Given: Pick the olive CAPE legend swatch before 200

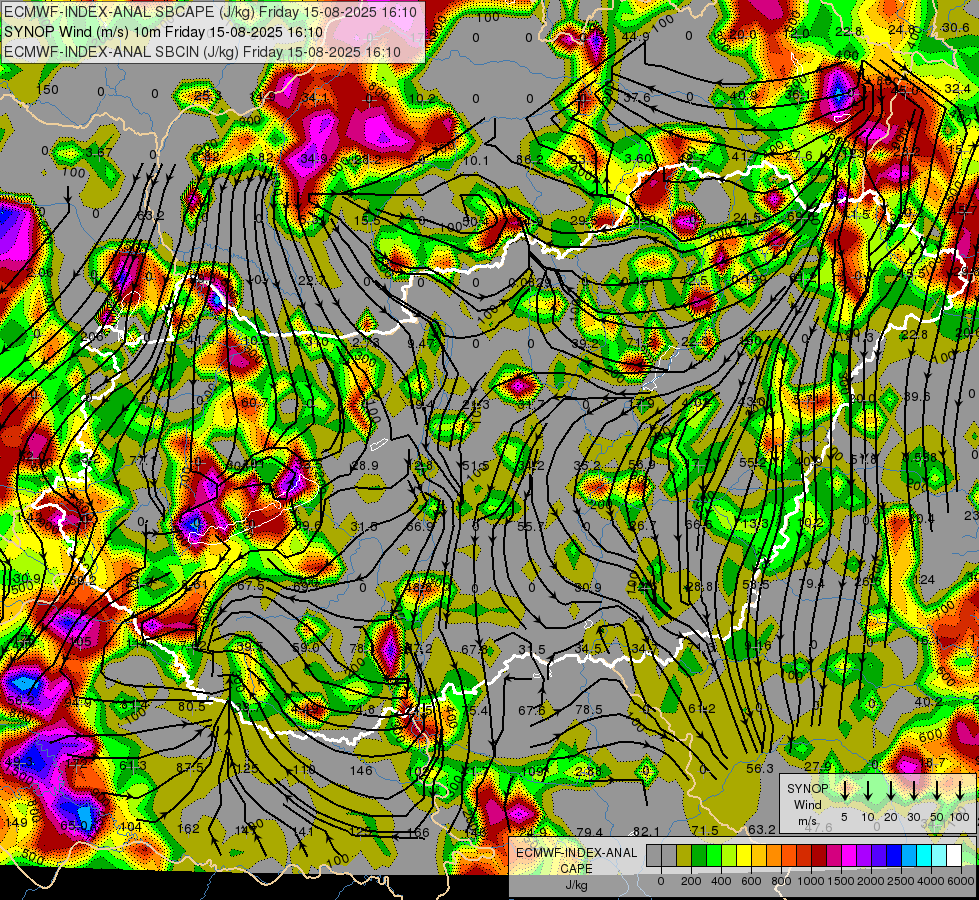Looking at the screenshot, I should (x=684, y=856).
